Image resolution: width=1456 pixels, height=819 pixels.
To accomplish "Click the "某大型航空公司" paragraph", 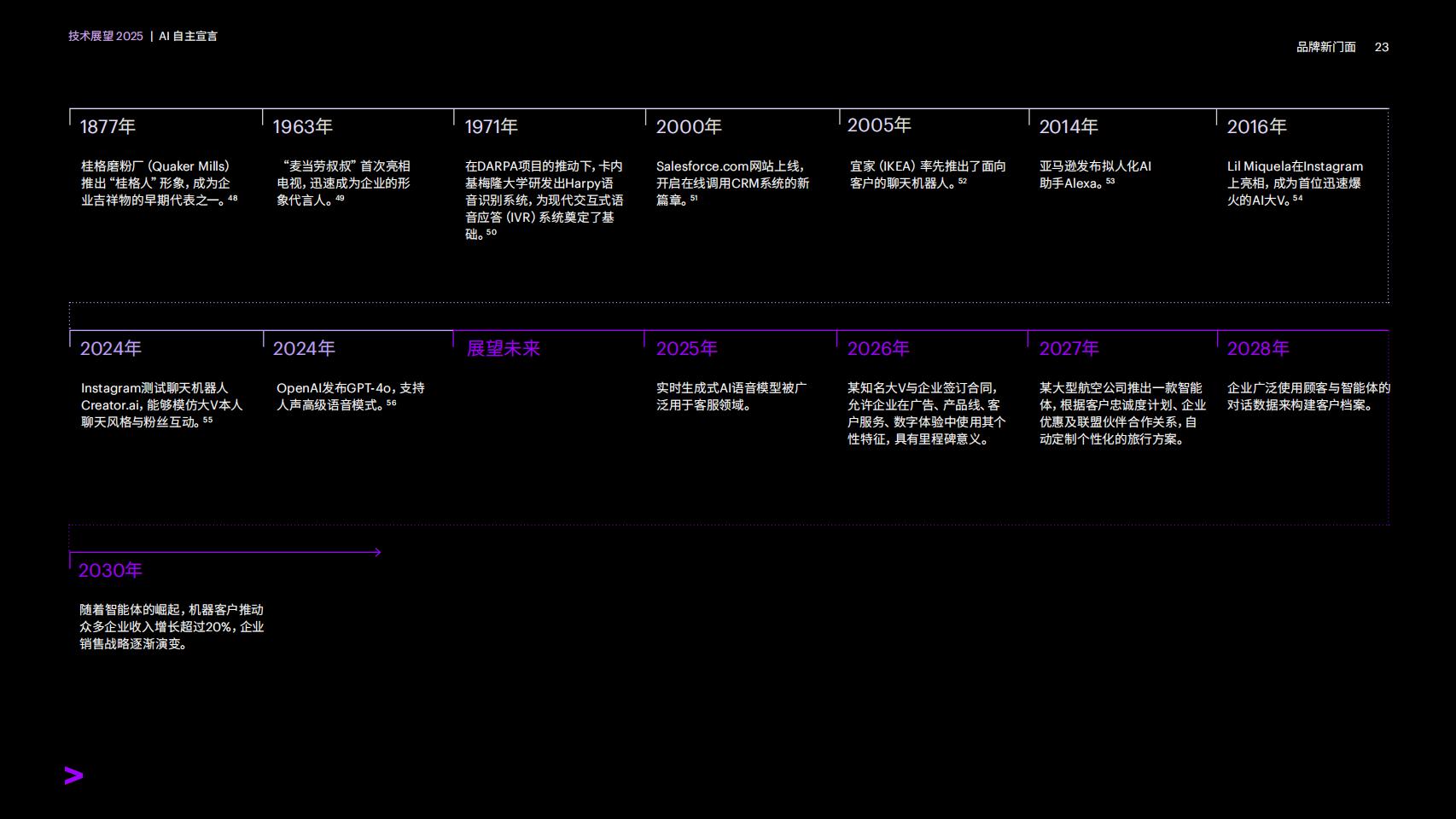I will pyautogui.click(x=1122, y=413).
